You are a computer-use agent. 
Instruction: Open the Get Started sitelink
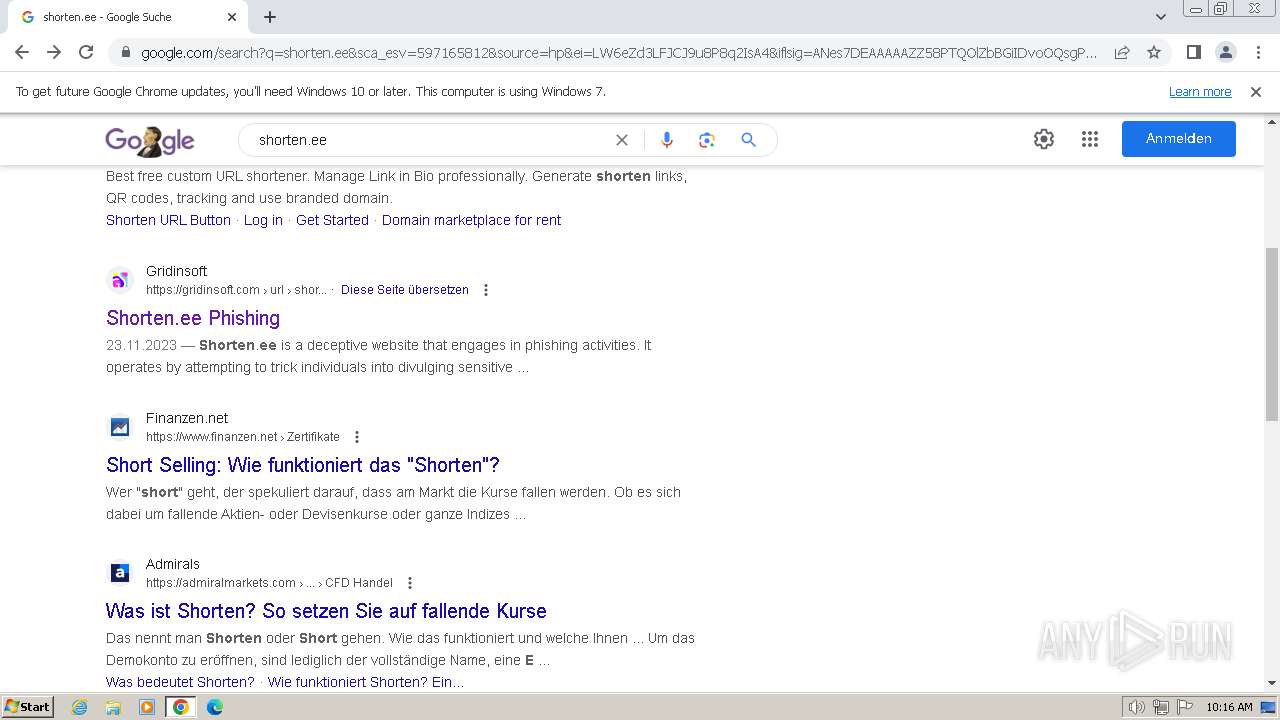point(332,220)
